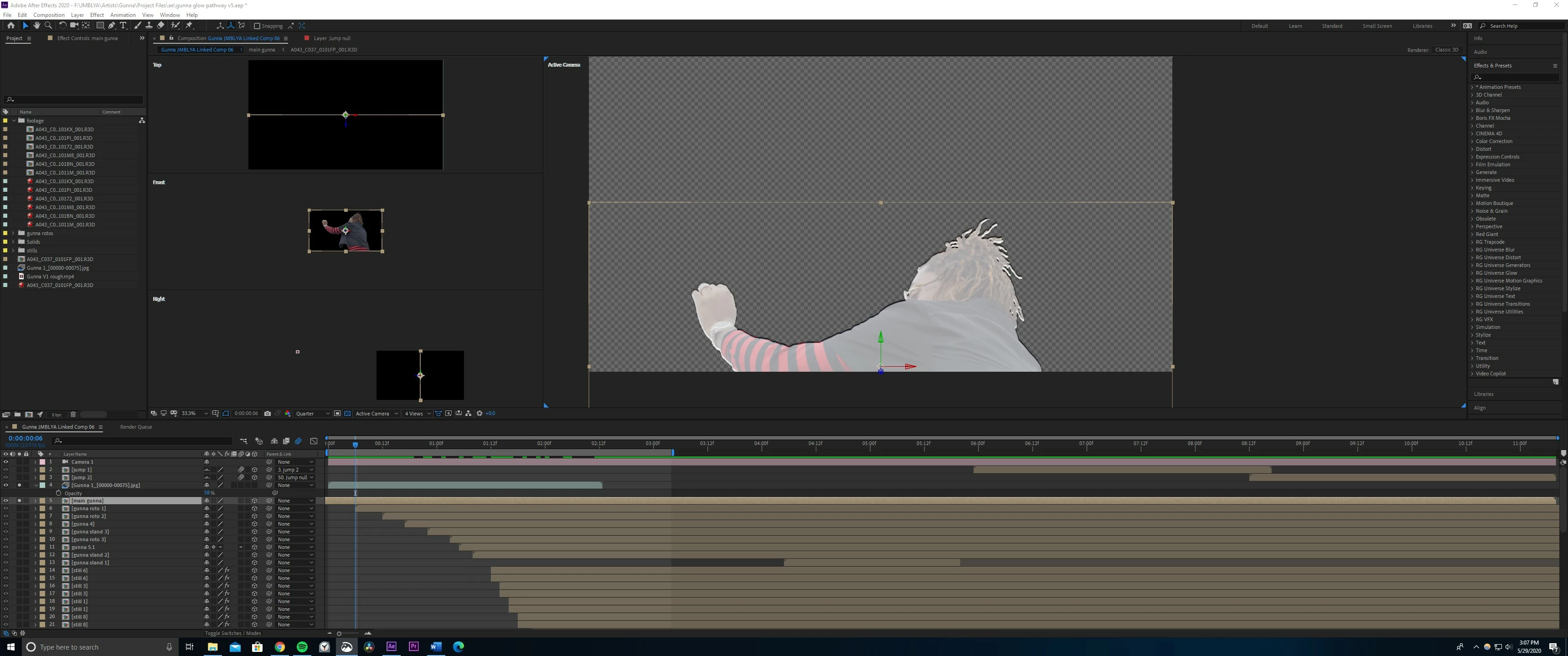Open the Composition menu
The height and width of the screenshot is (656, 1568).
pos(49,15)
